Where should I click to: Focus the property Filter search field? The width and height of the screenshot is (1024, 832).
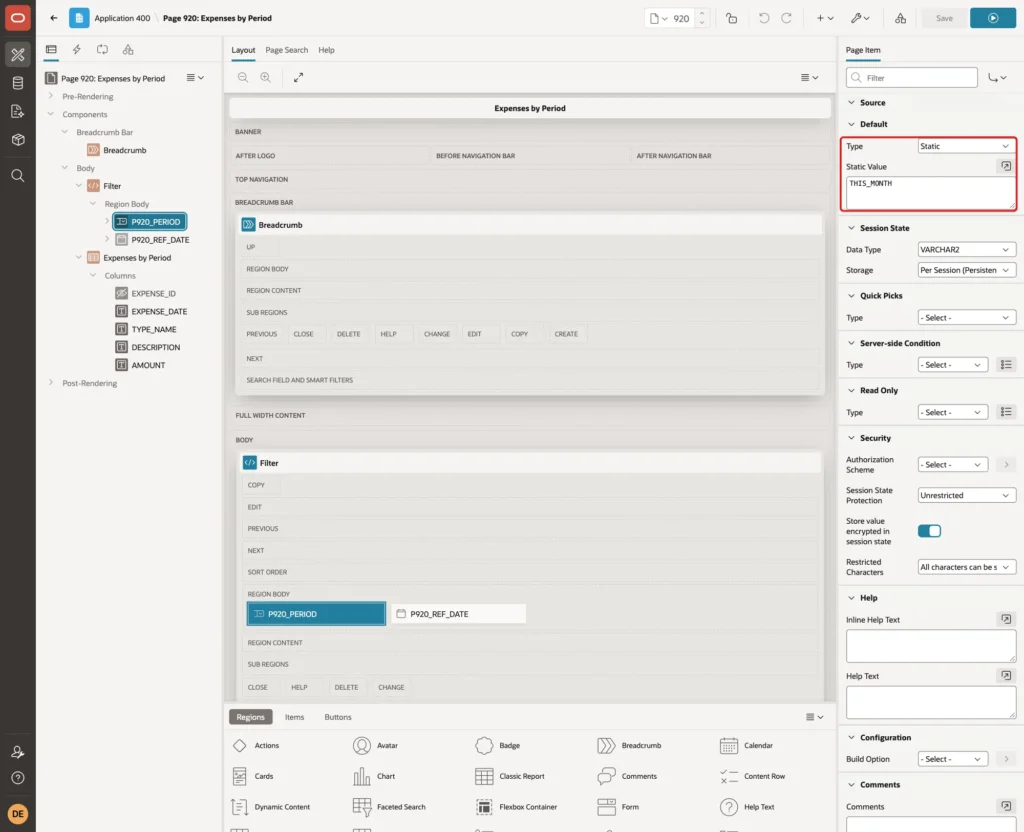(x=912, y=78)
